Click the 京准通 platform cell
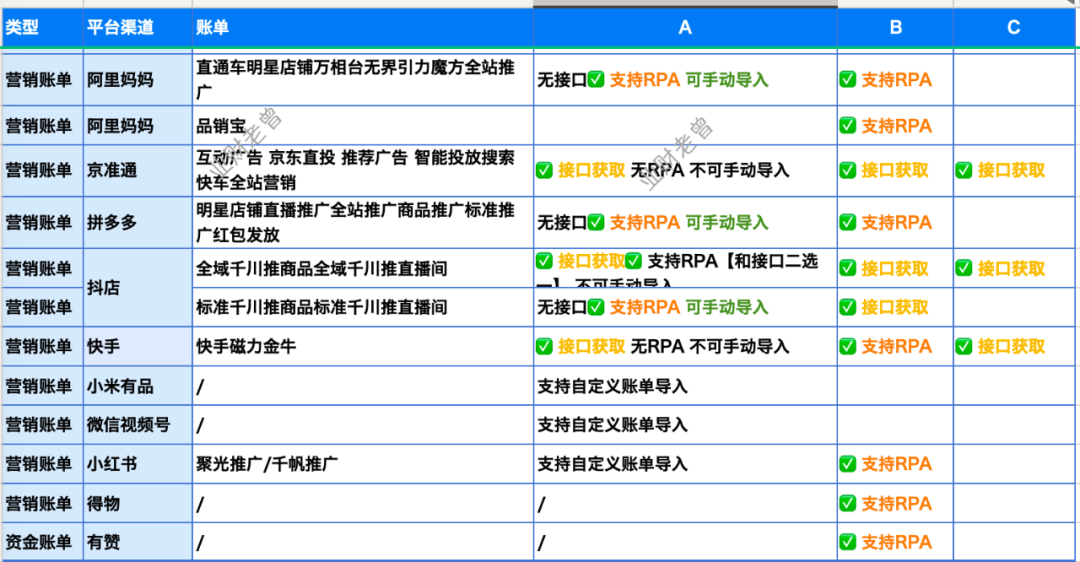This screenshot has width=1080, height=562. point(138,170)
